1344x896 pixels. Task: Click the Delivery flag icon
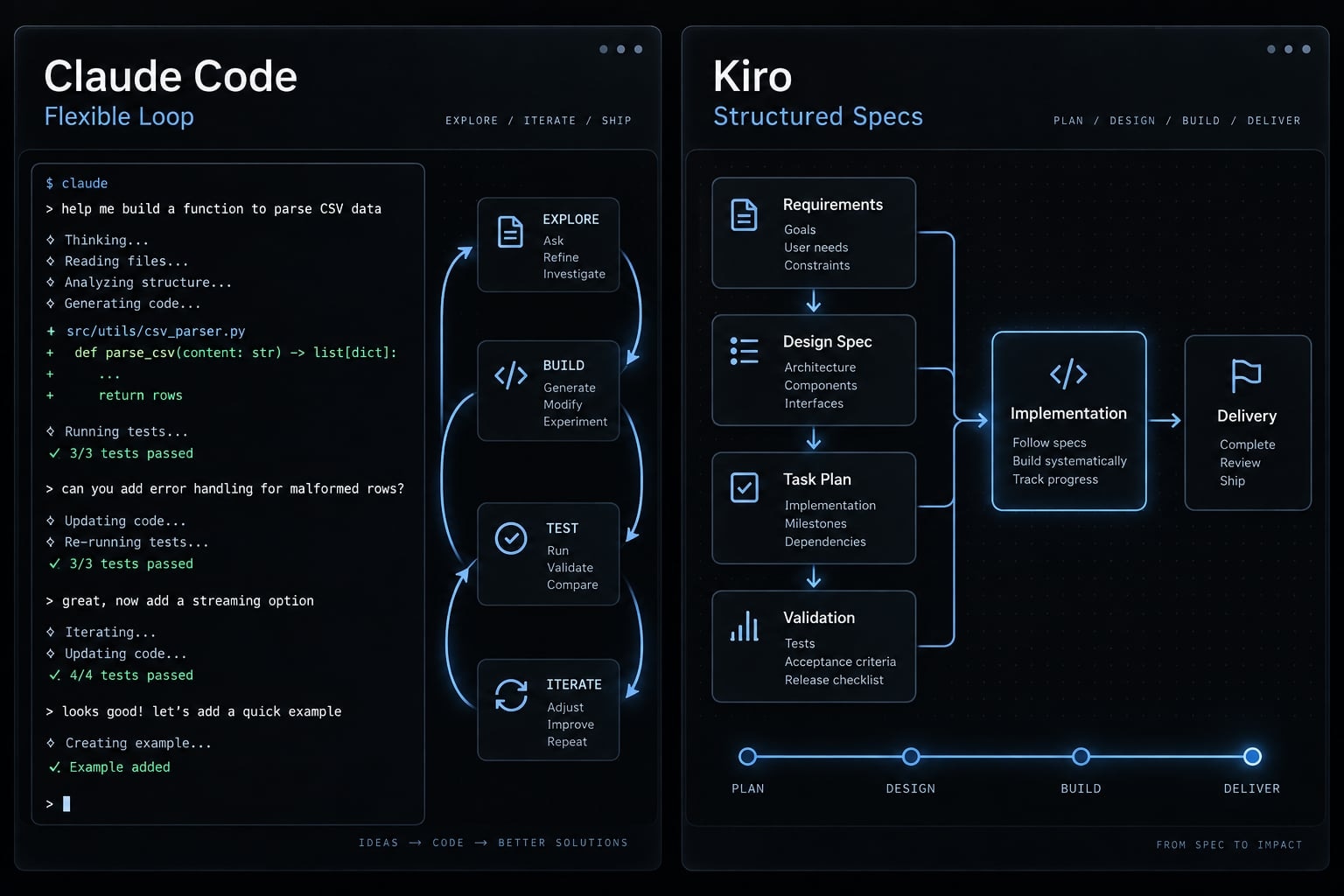pos(1246,375)
